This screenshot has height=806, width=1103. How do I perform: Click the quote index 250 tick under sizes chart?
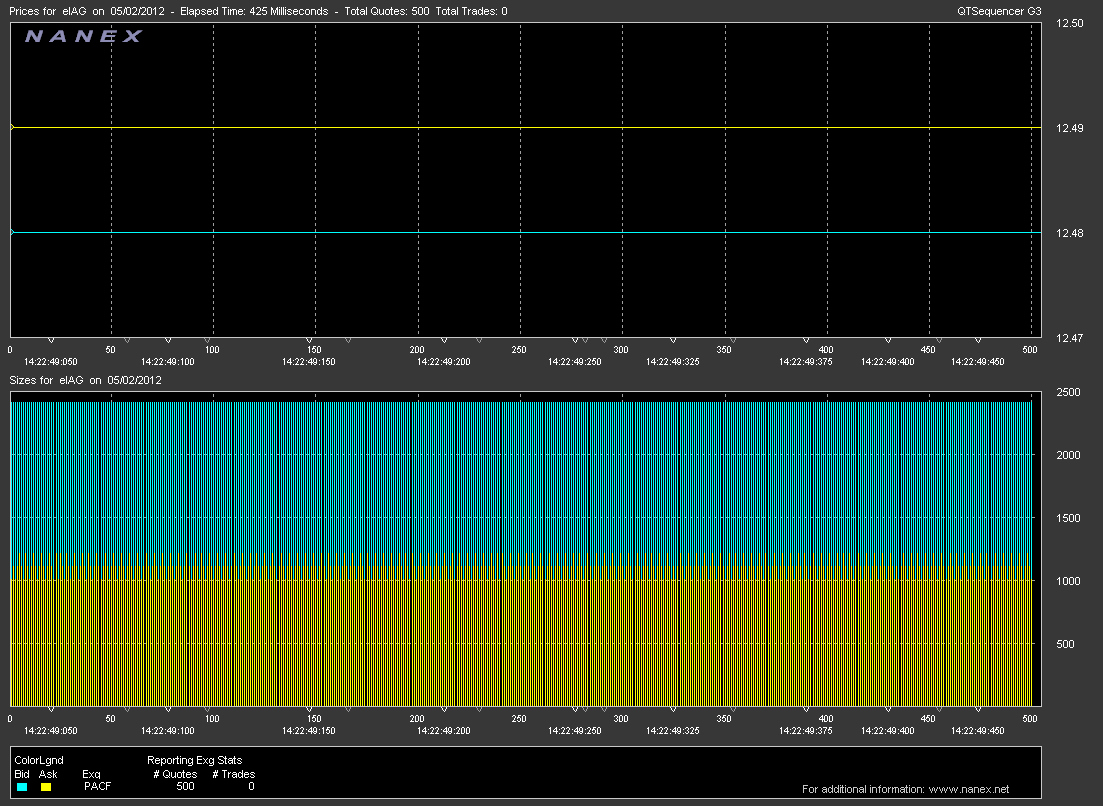519,718
